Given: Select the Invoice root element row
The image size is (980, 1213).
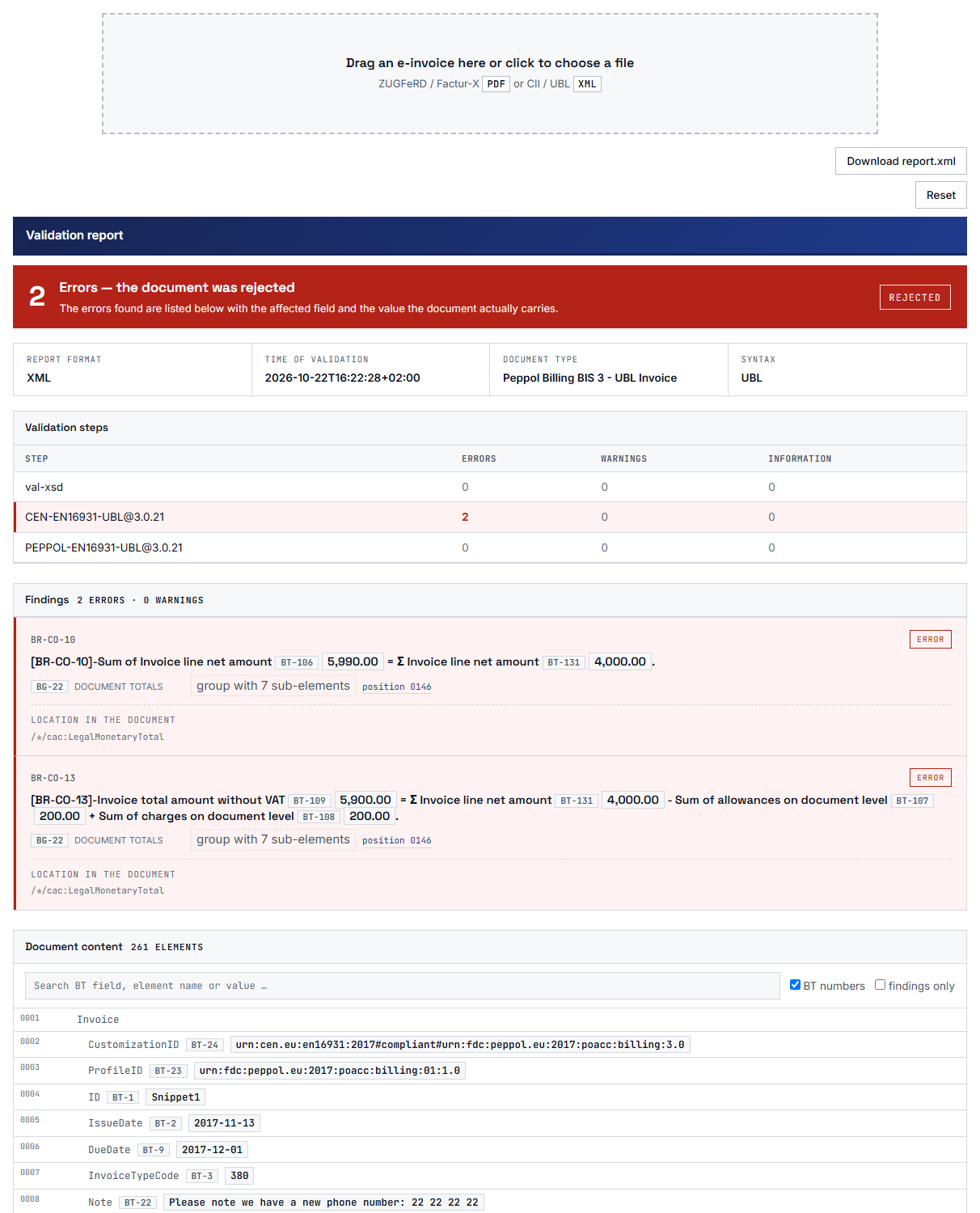Looking at the screenshot, I should (490, 1020).
